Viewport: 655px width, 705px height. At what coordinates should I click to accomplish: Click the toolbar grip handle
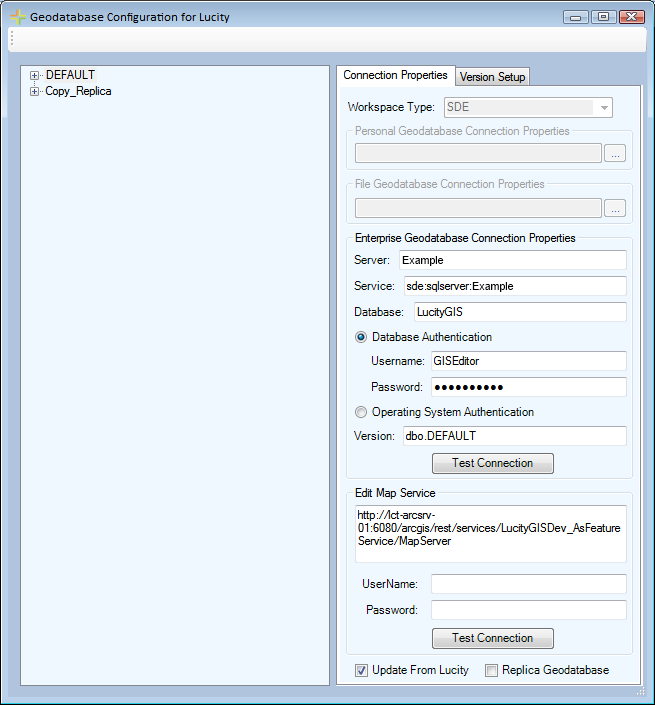[12, 39]
